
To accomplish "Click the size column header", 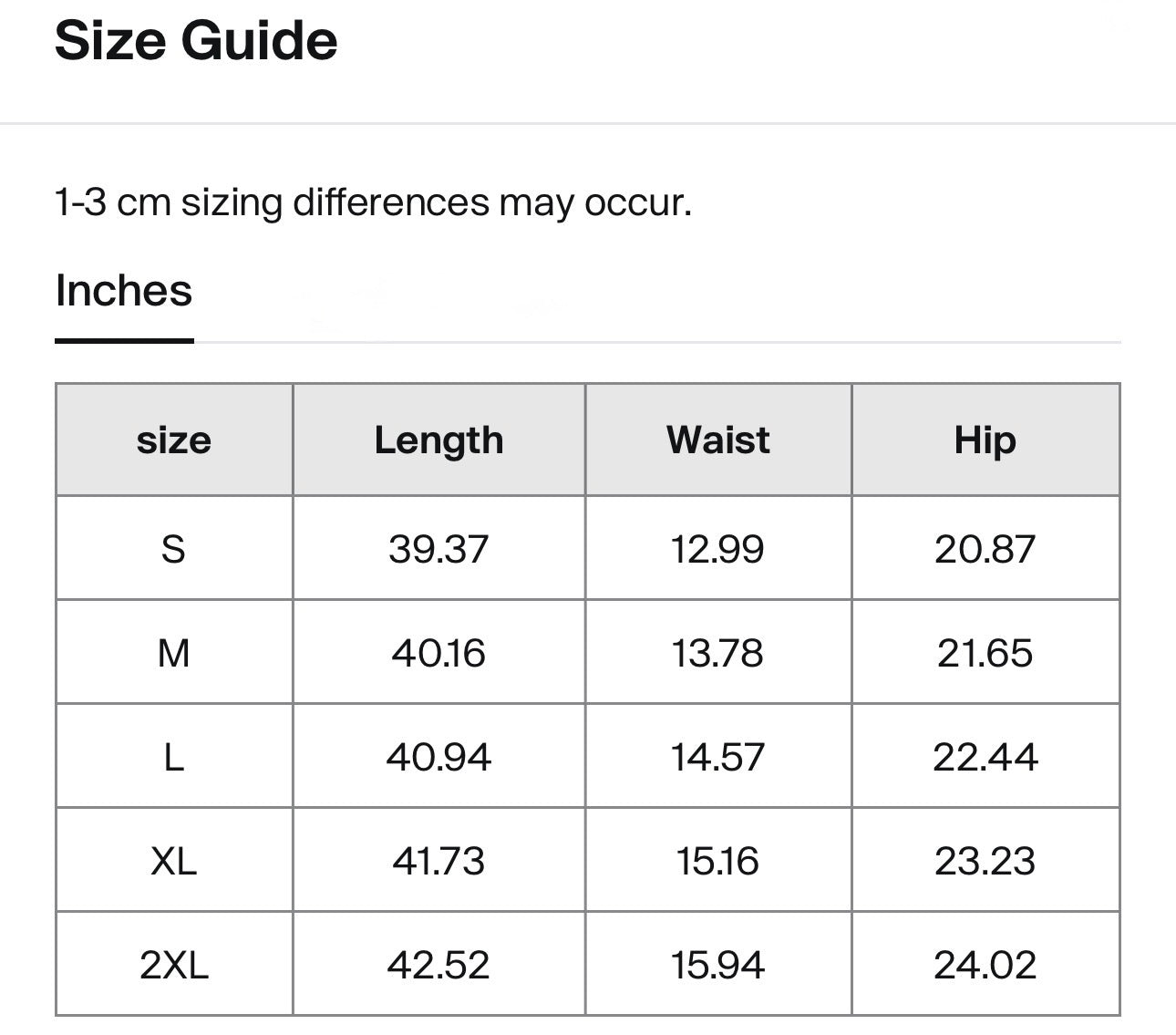I will (174, 440).
